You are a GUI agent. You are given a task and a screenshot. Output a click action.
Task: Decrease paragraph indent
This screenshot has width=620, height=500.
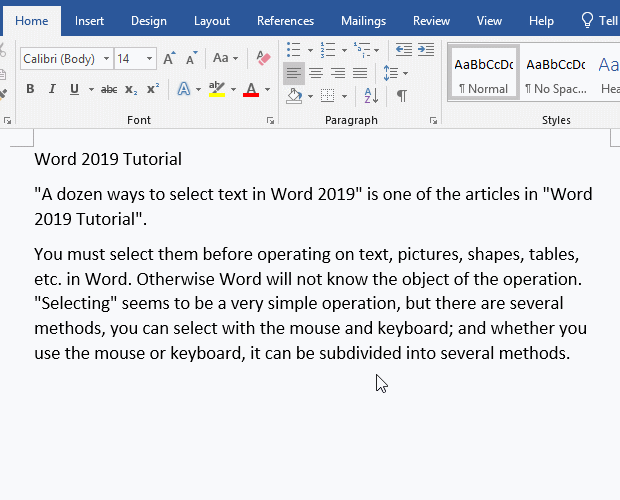click(404, 50)
